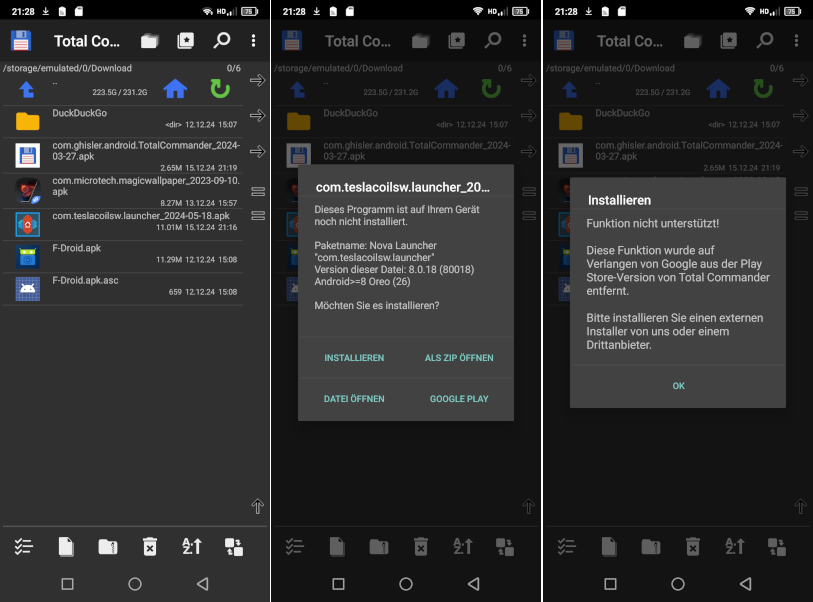The image size is (813, 602).
Task: Tap arrow next to DuckDuckGo folder, left screen
Action: click(x=257, y=115)
